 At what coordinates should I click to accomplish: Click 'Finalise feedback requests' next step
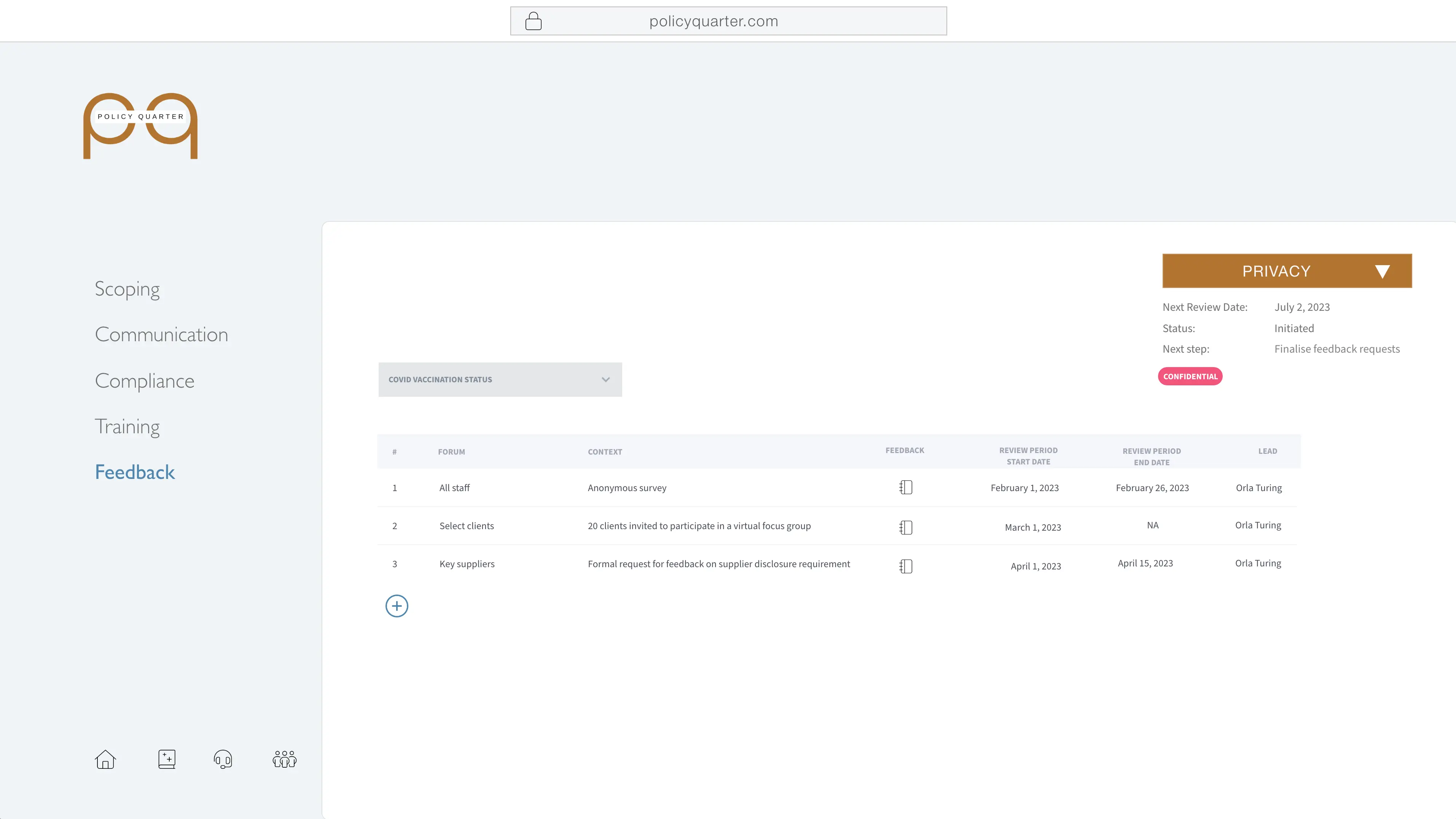click(x=1337, y=349)
